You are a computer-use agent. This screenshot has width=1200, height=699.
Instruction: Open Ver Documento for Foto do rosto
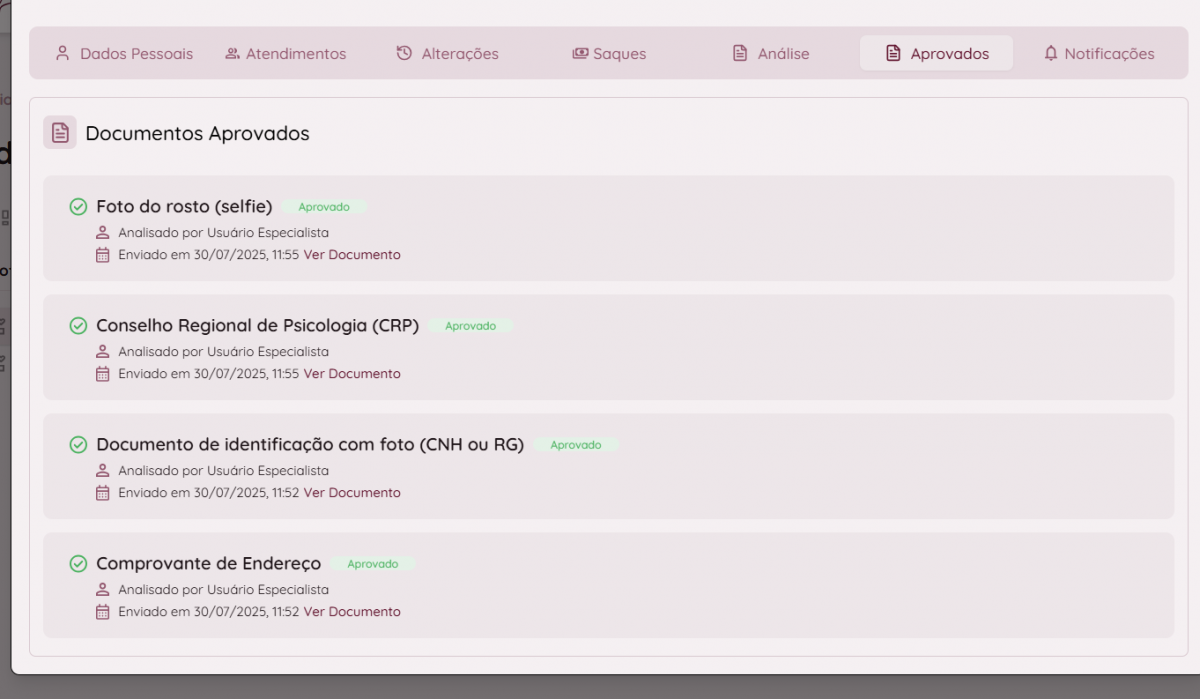click(x=352, y=255)
